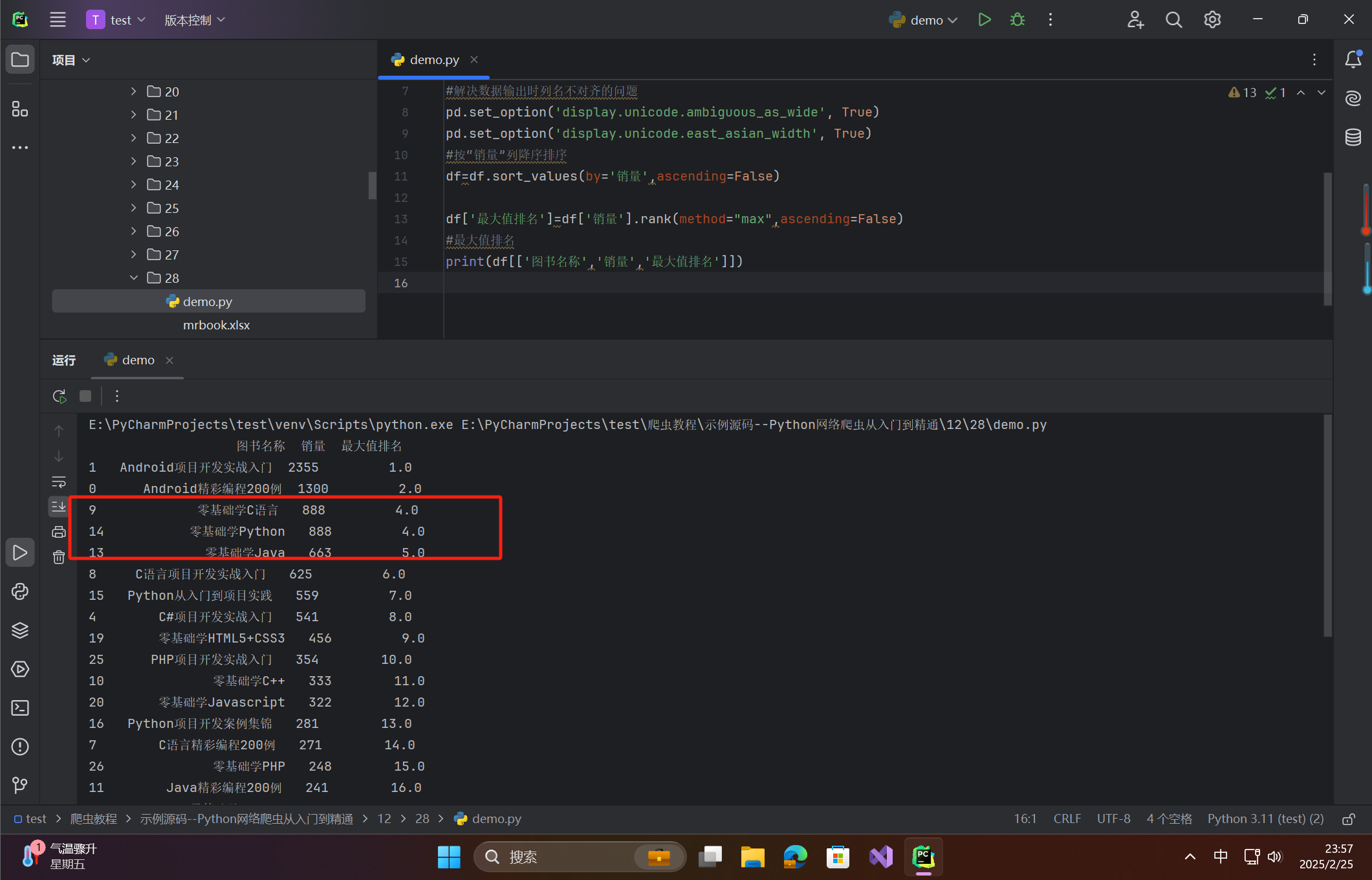Open the main hamburger menu

pos(58,19)
